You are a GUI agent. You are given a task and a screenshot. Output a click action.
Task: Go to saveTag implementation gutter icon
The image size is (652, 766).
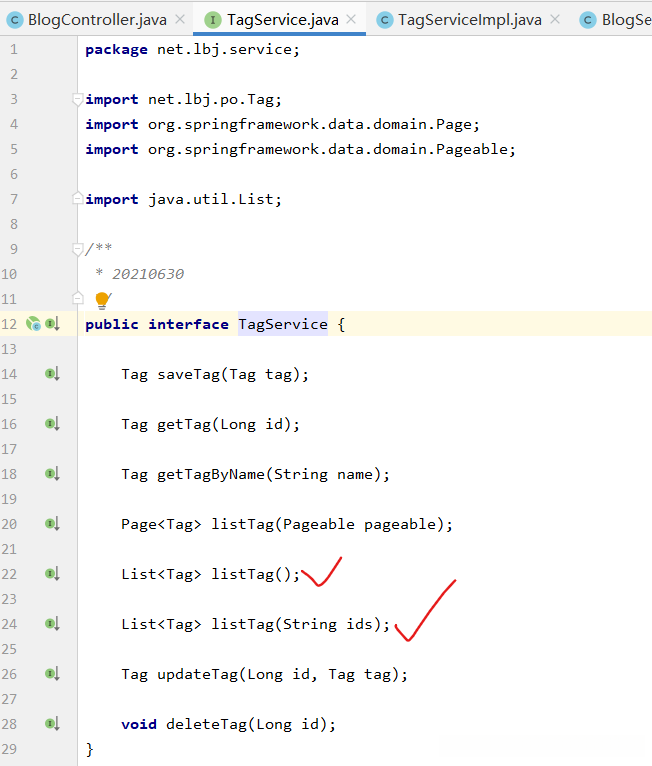[52, 374]
